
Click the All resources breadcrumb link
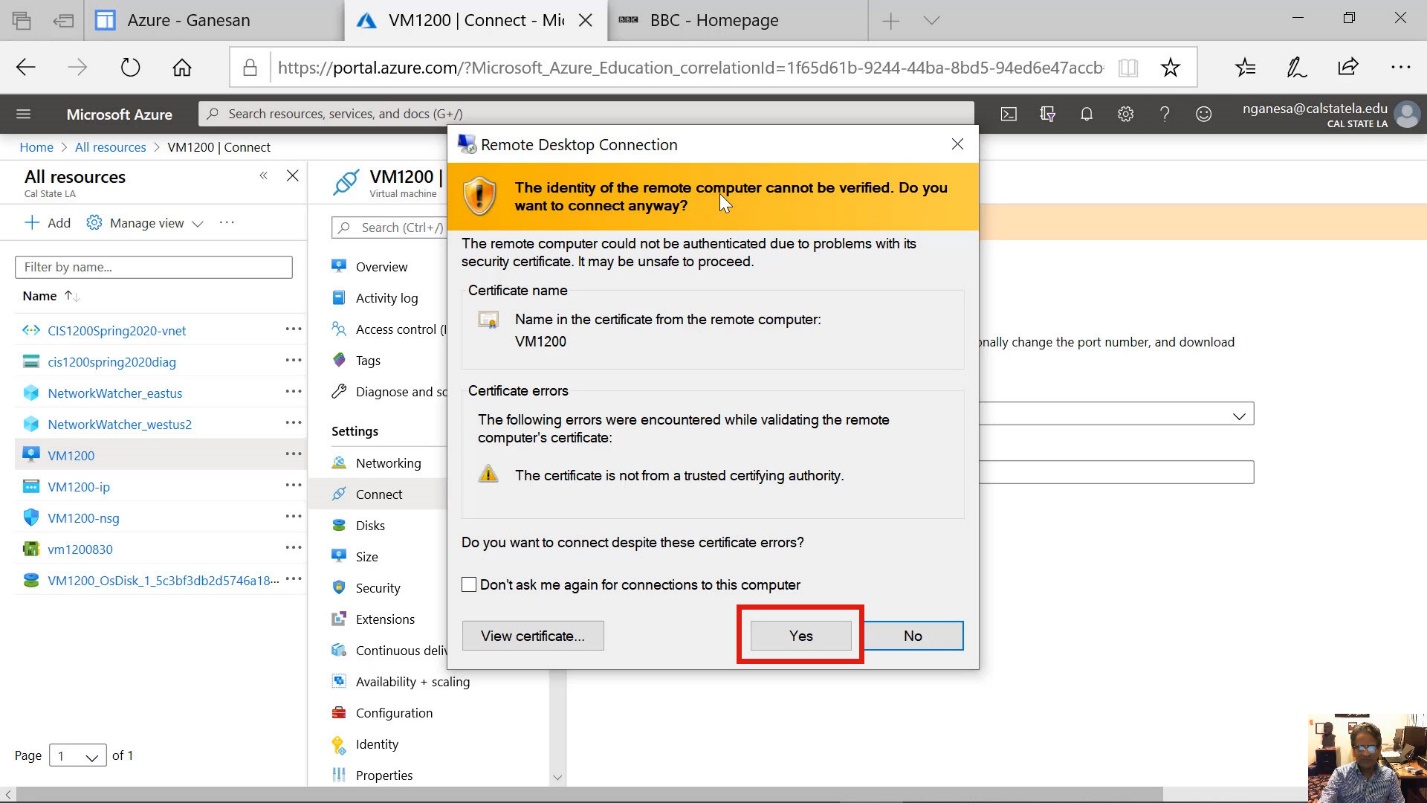(x=110, y=147)
